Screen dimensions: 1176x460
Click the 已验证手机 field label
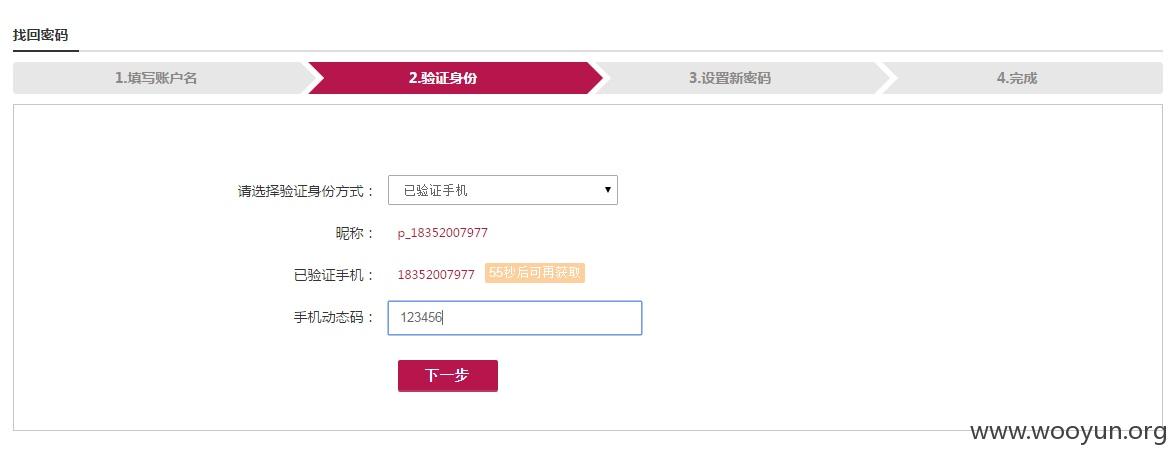tap(334, 275)
